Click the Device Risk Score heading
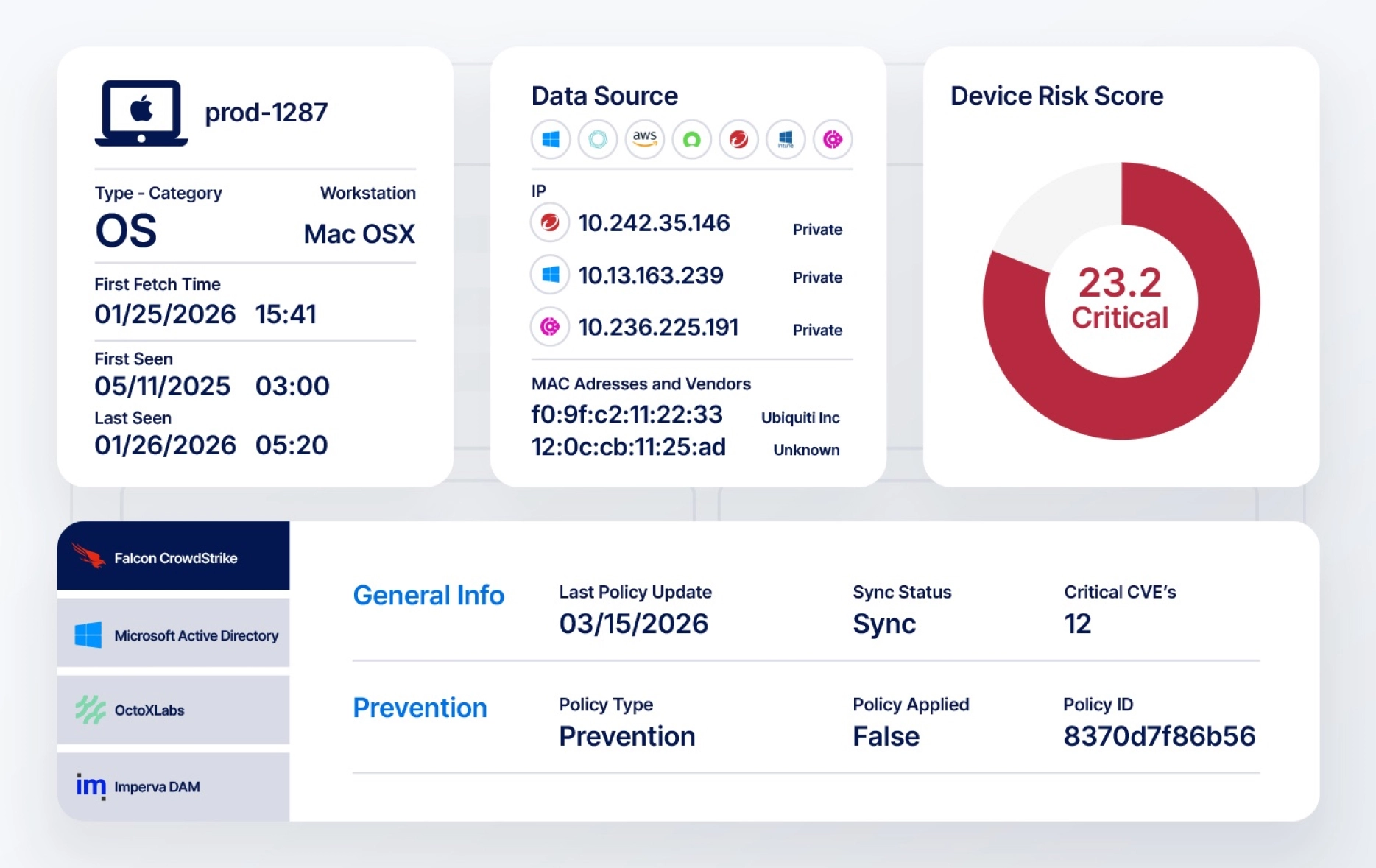Screen dimensions: 1376x868 tap(1057, 96)
